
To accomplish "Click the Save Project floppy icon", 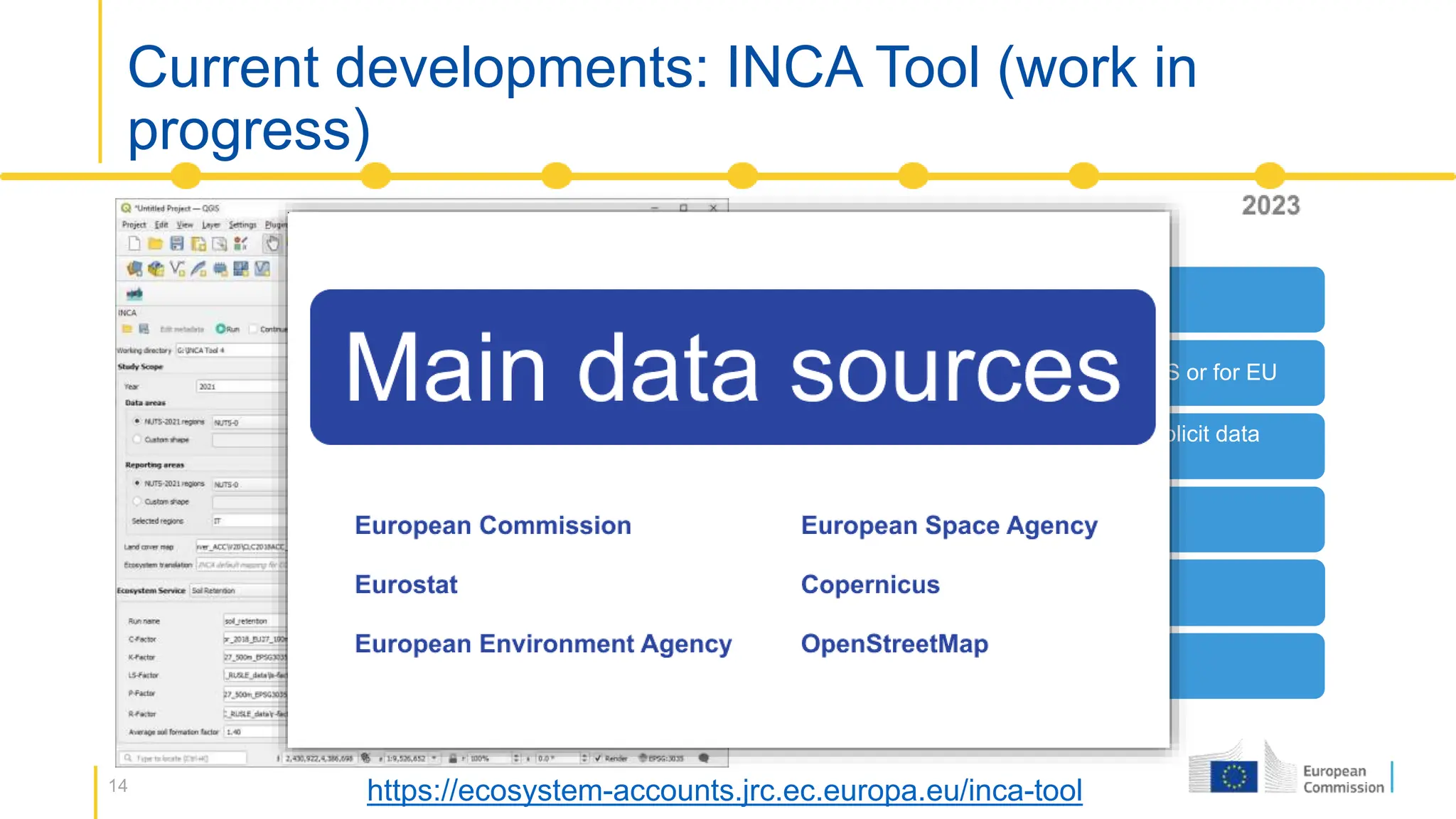I will coord(177,244).
